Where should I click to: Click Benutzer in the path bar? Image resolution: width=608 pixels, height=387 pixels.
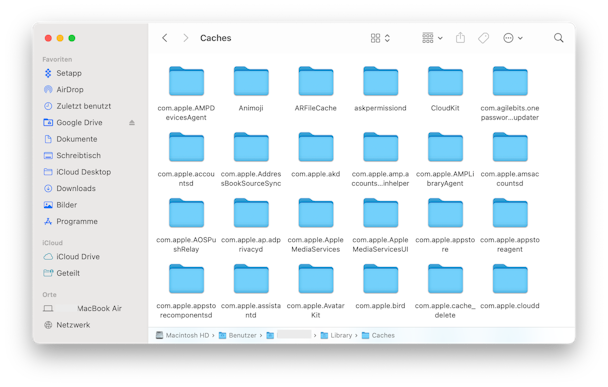238,335
